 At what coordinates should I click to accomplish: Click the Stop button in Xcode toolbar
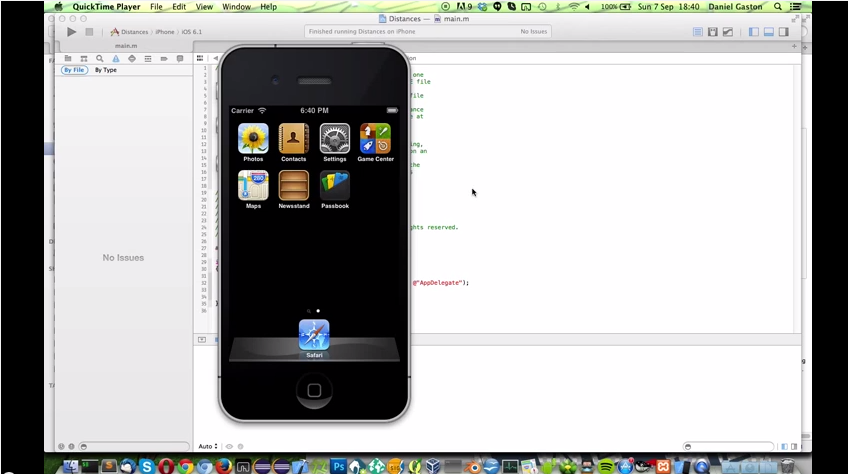89,32
